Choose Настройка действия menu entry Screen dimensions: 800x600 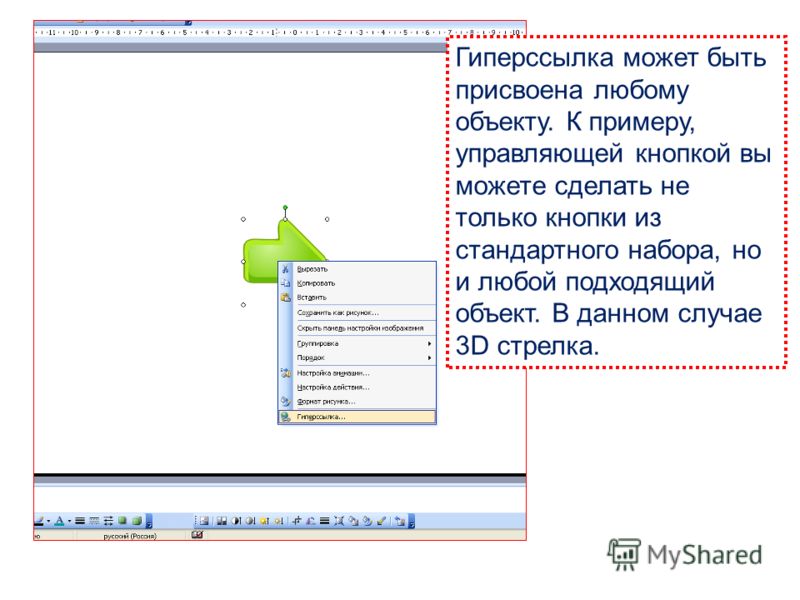click(x=357, y=387)
